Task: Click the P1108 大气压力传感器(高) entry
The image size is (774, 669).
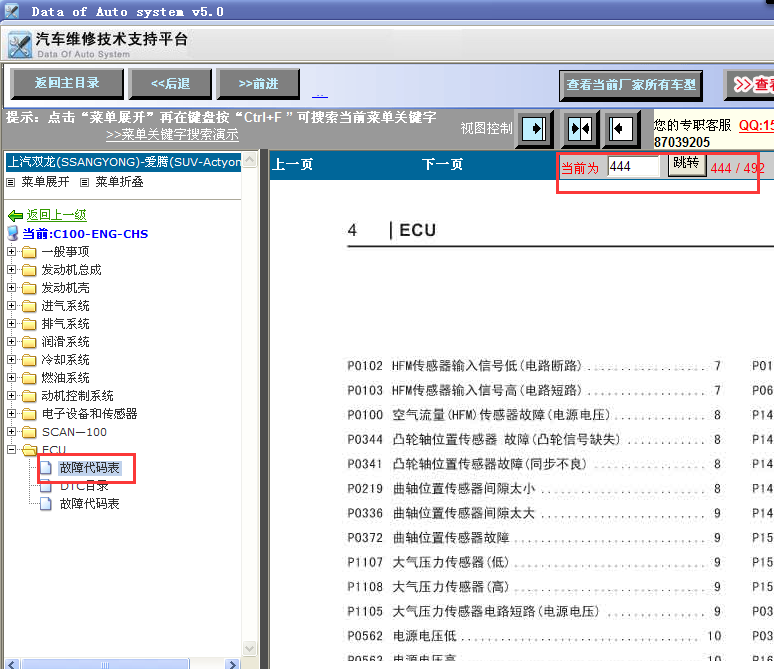Action: [x=534, y=587]
